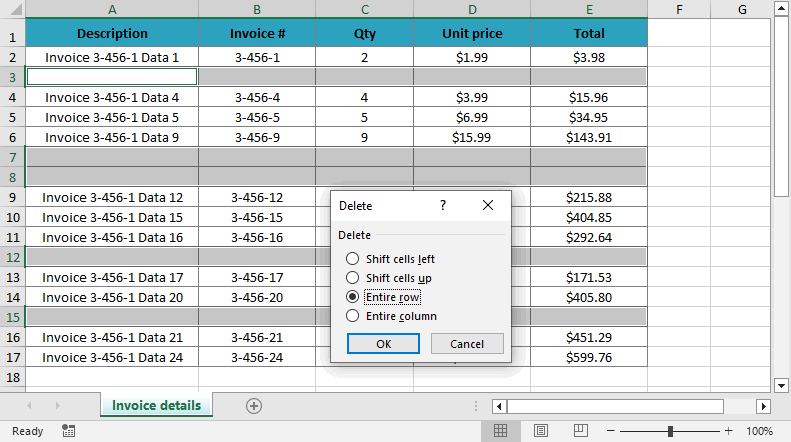Switch to Page Break Preview
Viewport: 791px width, 442px height.
click(x=580, y=431)
